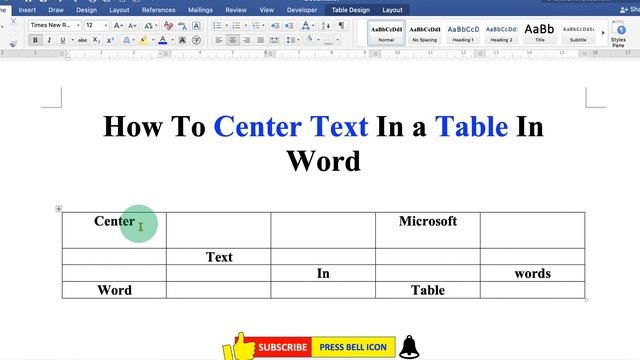The width and height of the screenshot is (640, 360).
Task: Toggle strikethrough formatting
Action: coord(82,40)
